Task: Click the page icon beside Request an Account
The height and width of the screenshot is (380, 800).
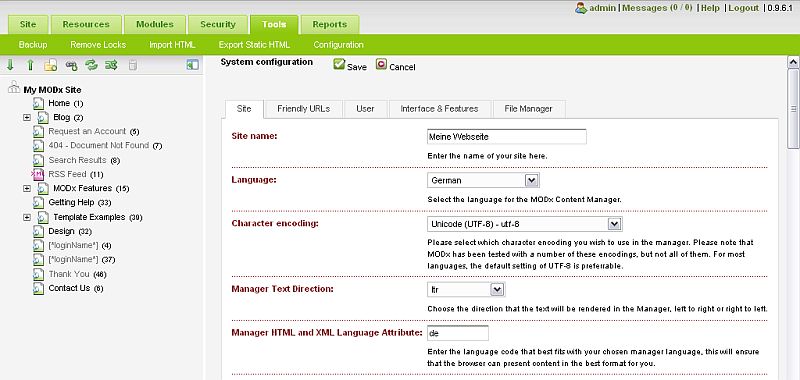Action: pyautogui.click(x=38, y=132)
